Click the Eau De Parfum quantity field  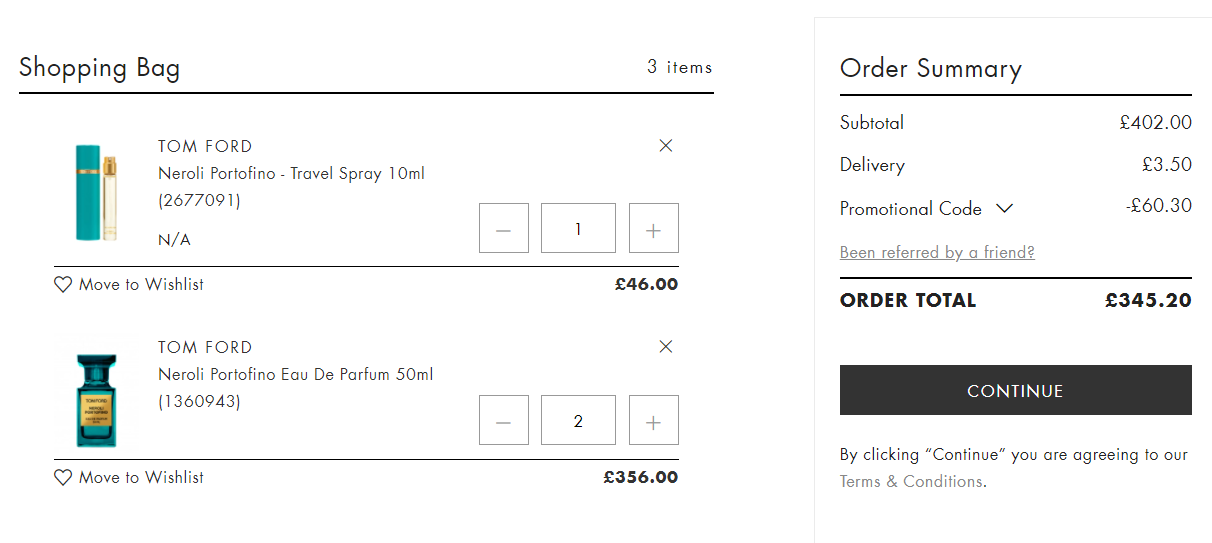578,420
